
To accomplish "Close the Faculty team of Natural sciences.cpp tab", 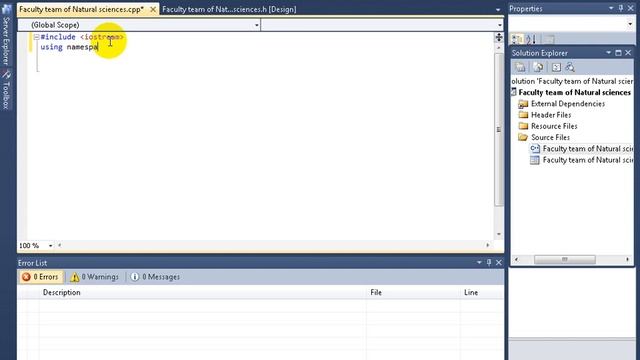I will (x=153, y=9).
